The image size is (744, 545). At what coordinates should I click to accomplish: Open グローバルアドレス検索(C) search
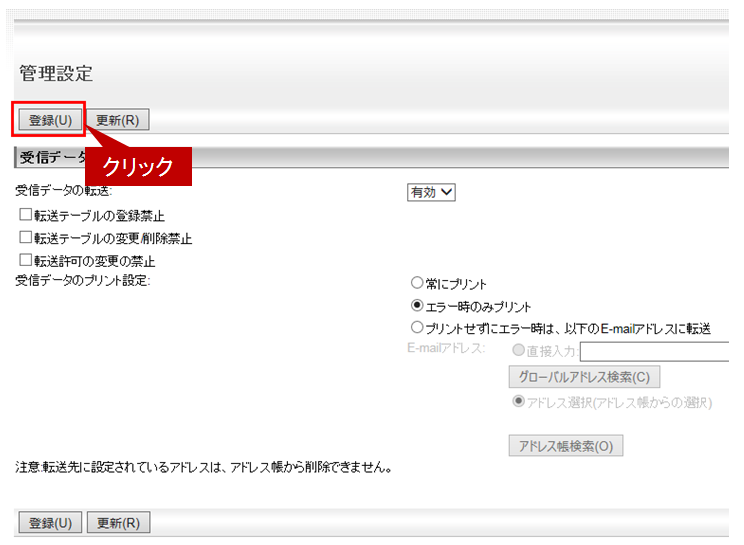click(x=584, y=377)
